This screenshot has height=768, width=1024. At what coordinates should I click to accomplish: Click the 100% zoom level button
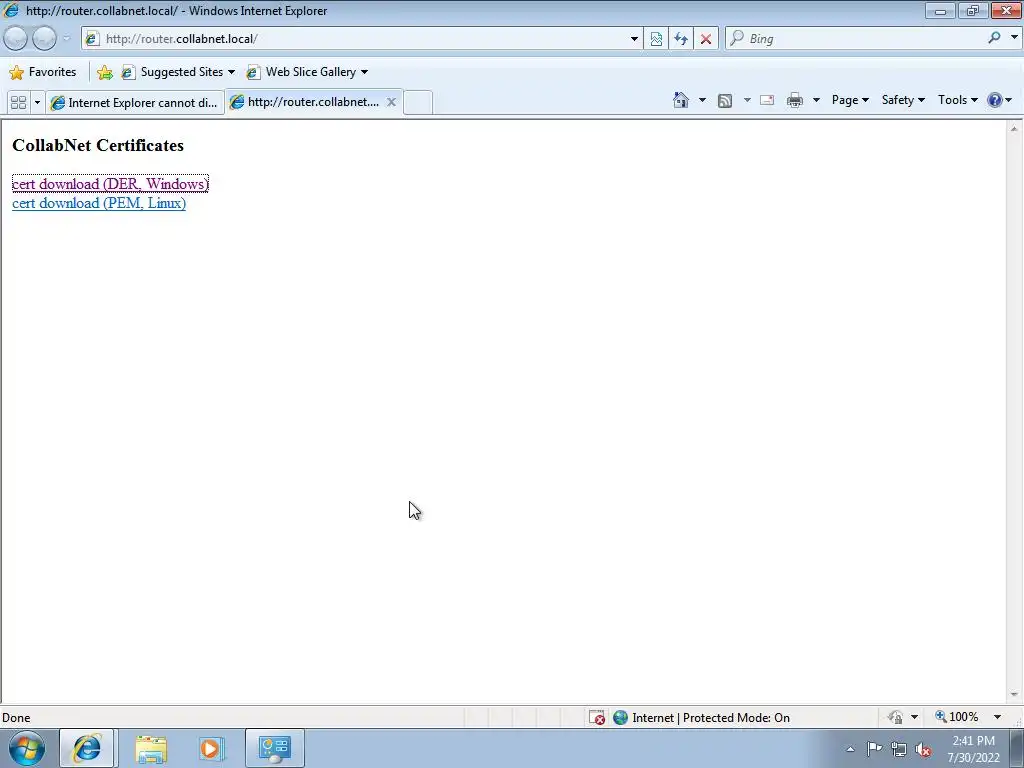[x=957, y=717]
